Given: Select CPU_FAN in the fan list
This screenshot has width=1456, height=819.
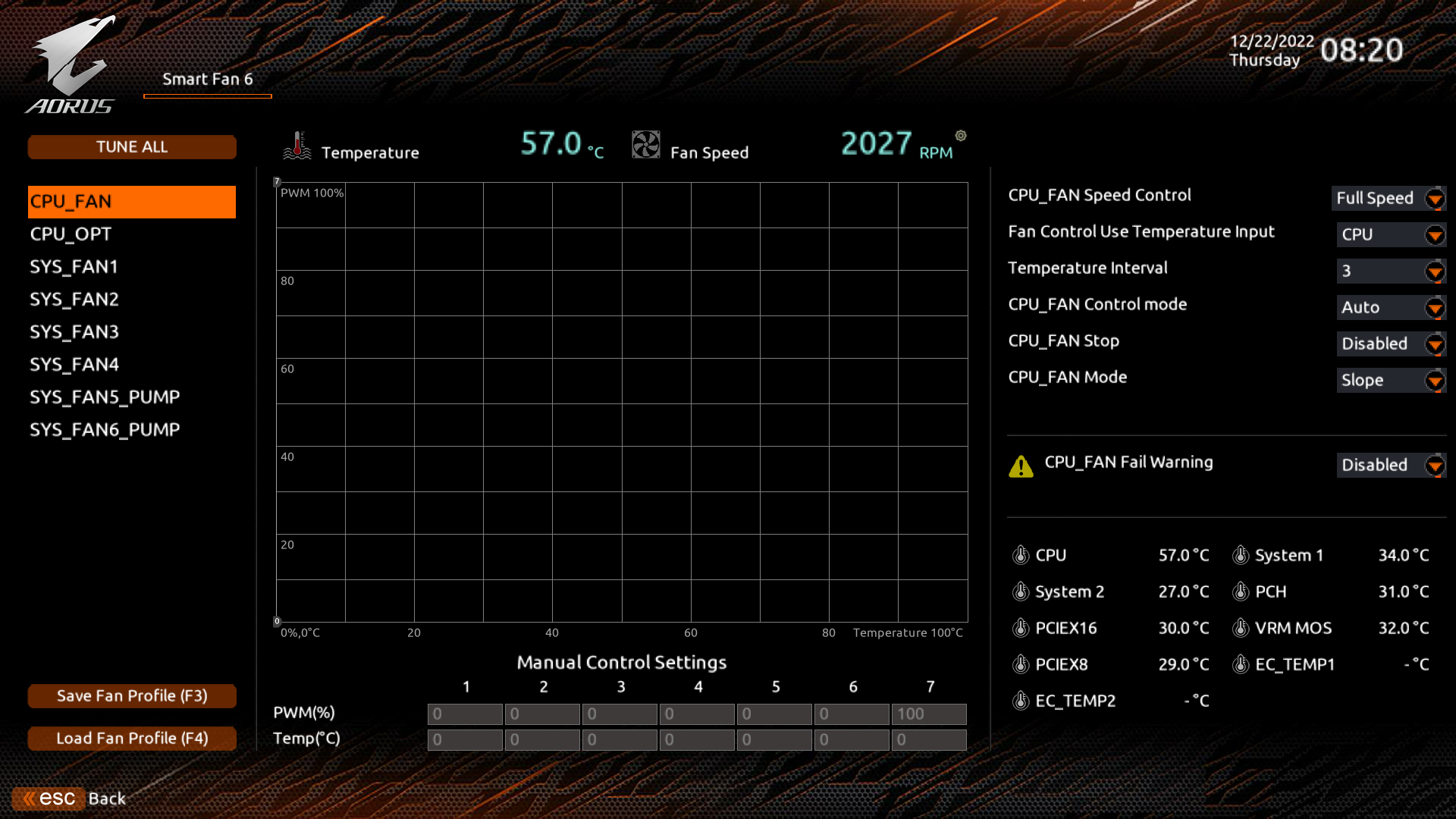Looking at the screenshot, I should [132, 202].
